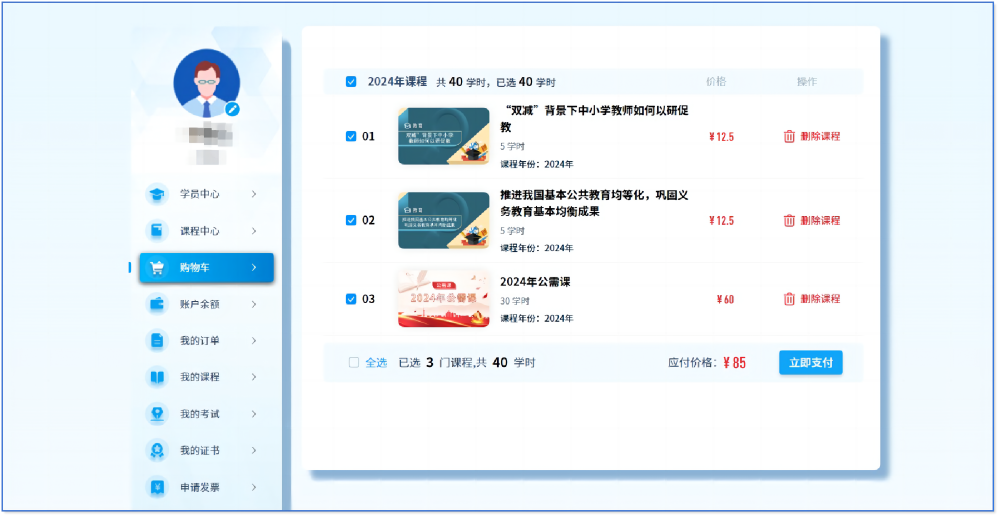
Task: Expand the 我的订单 chevron arrow
Action: click(x=254, y=340)
